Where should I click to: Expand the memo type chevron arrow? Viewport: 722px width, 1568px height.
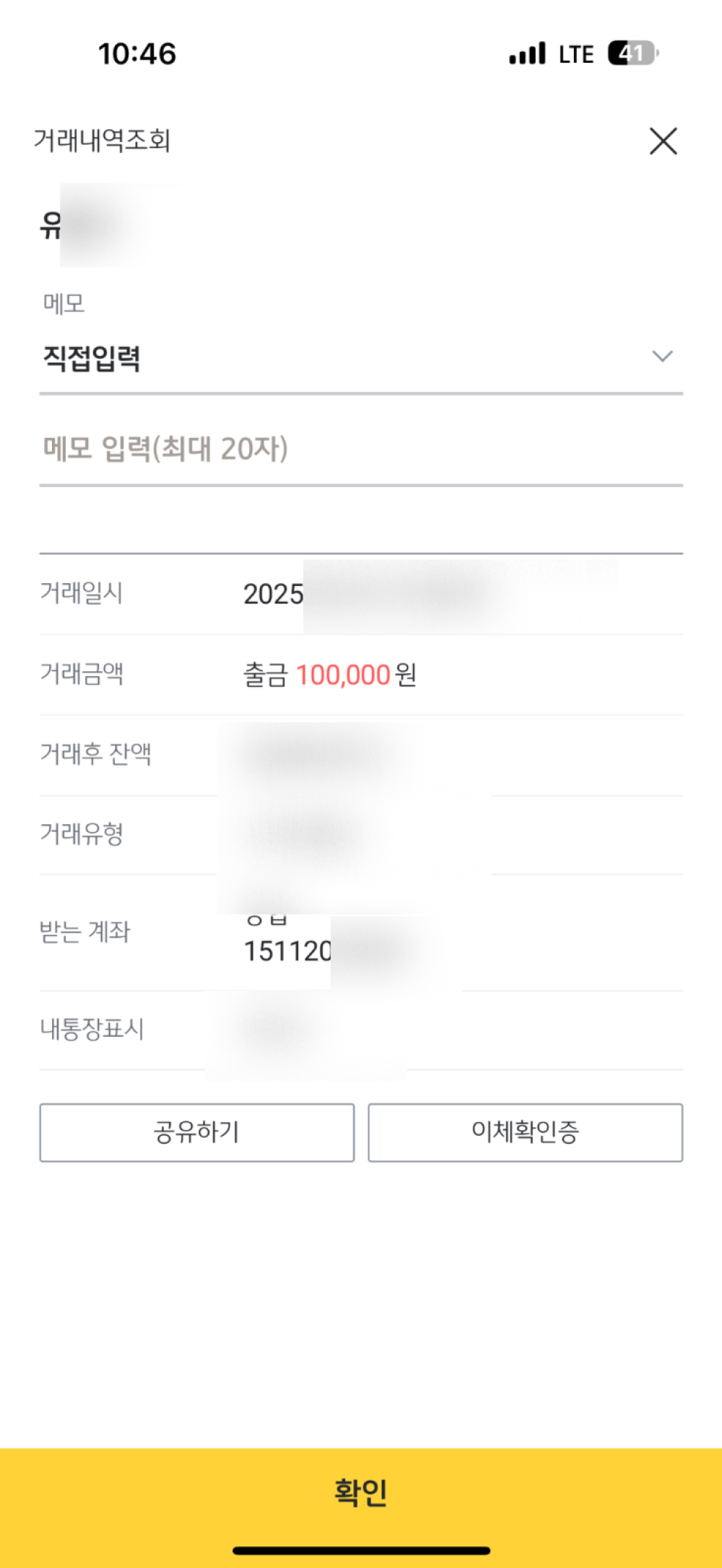[x=662, y=356]
